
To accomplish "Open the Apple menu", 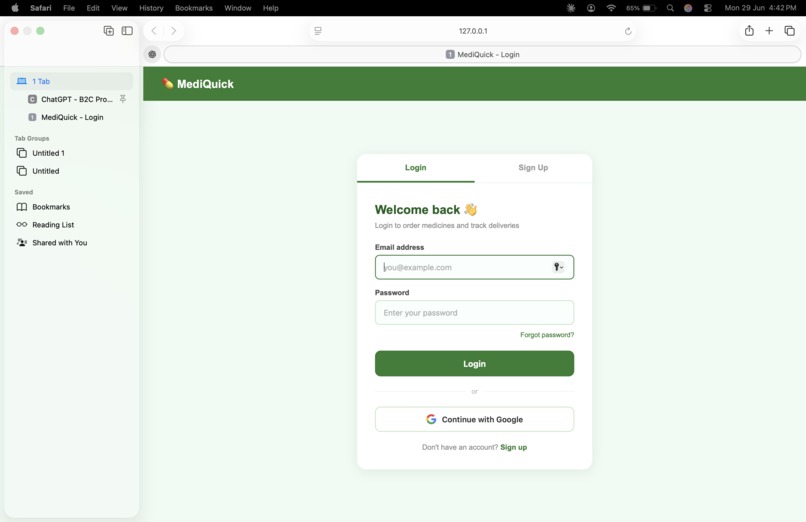I will tap(15, 8).
